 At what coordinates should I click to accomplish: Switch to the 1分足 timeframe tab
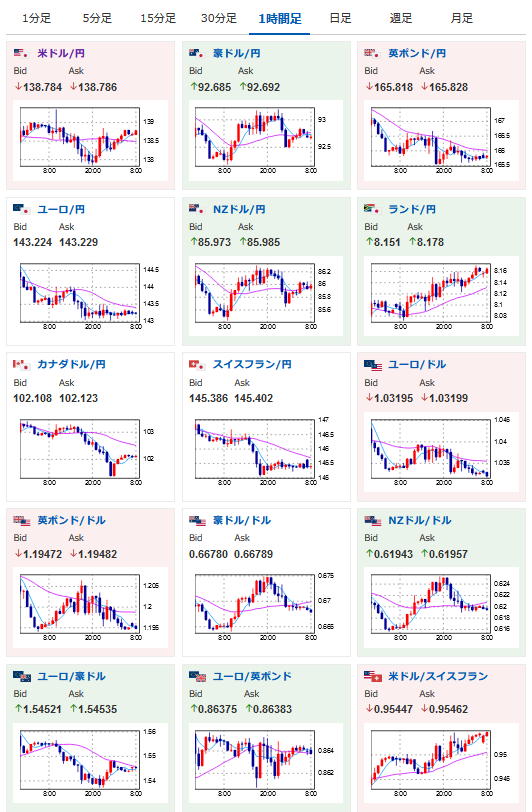coord(36,18)
